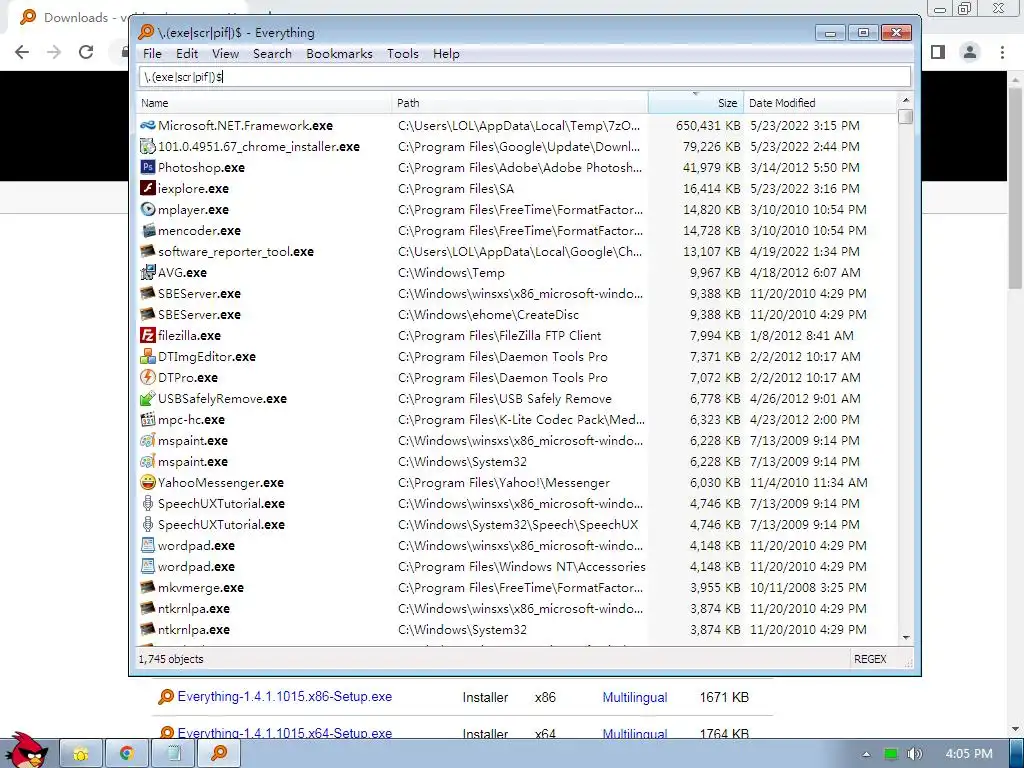Viewport: 1024px width, 768px height.
Task: Select the Photoshop.exe icon
Action: point(148,167)
